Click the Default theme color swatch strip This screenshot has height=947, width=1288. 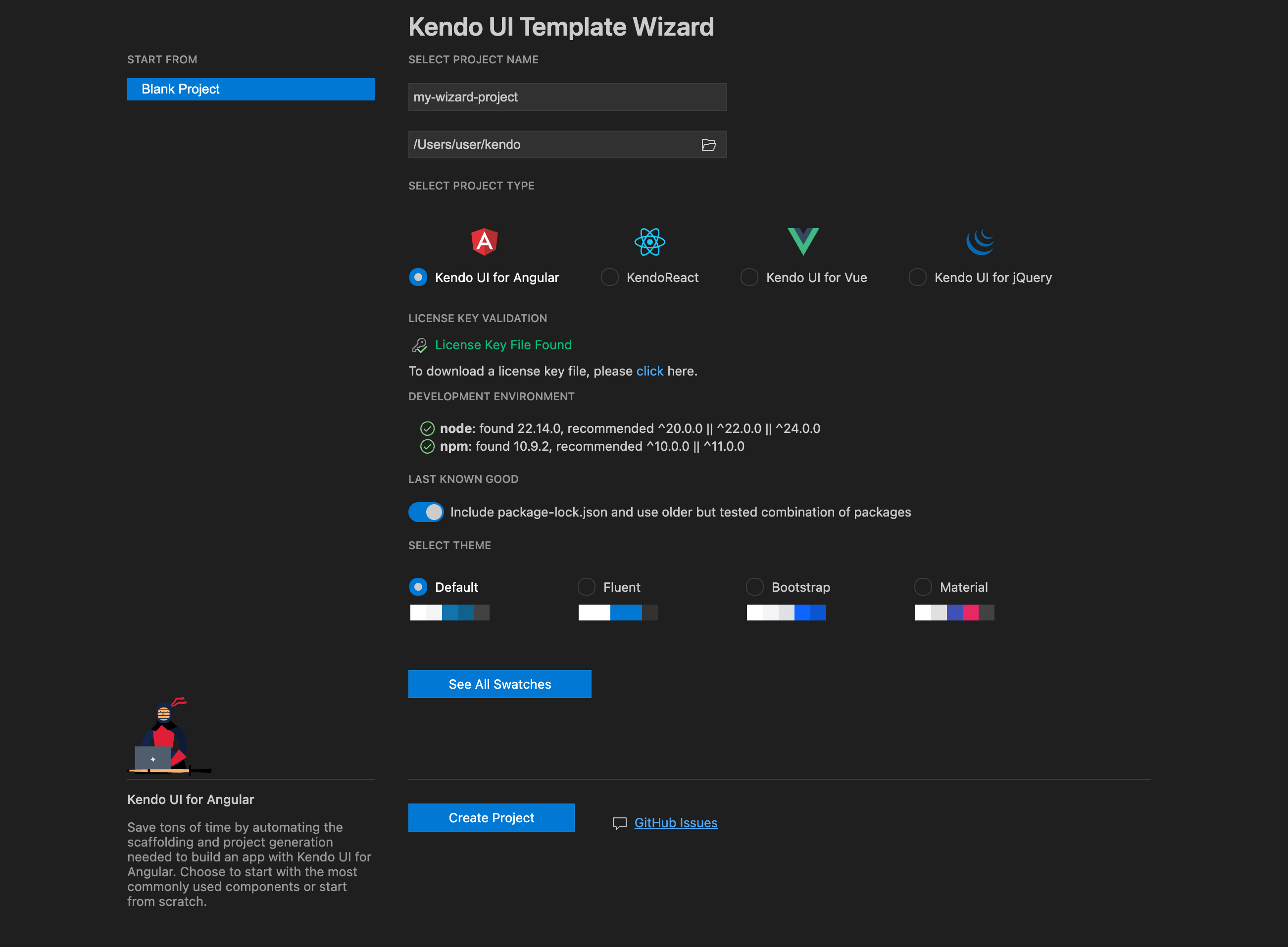pyautogui.click(x=449, y=612)
